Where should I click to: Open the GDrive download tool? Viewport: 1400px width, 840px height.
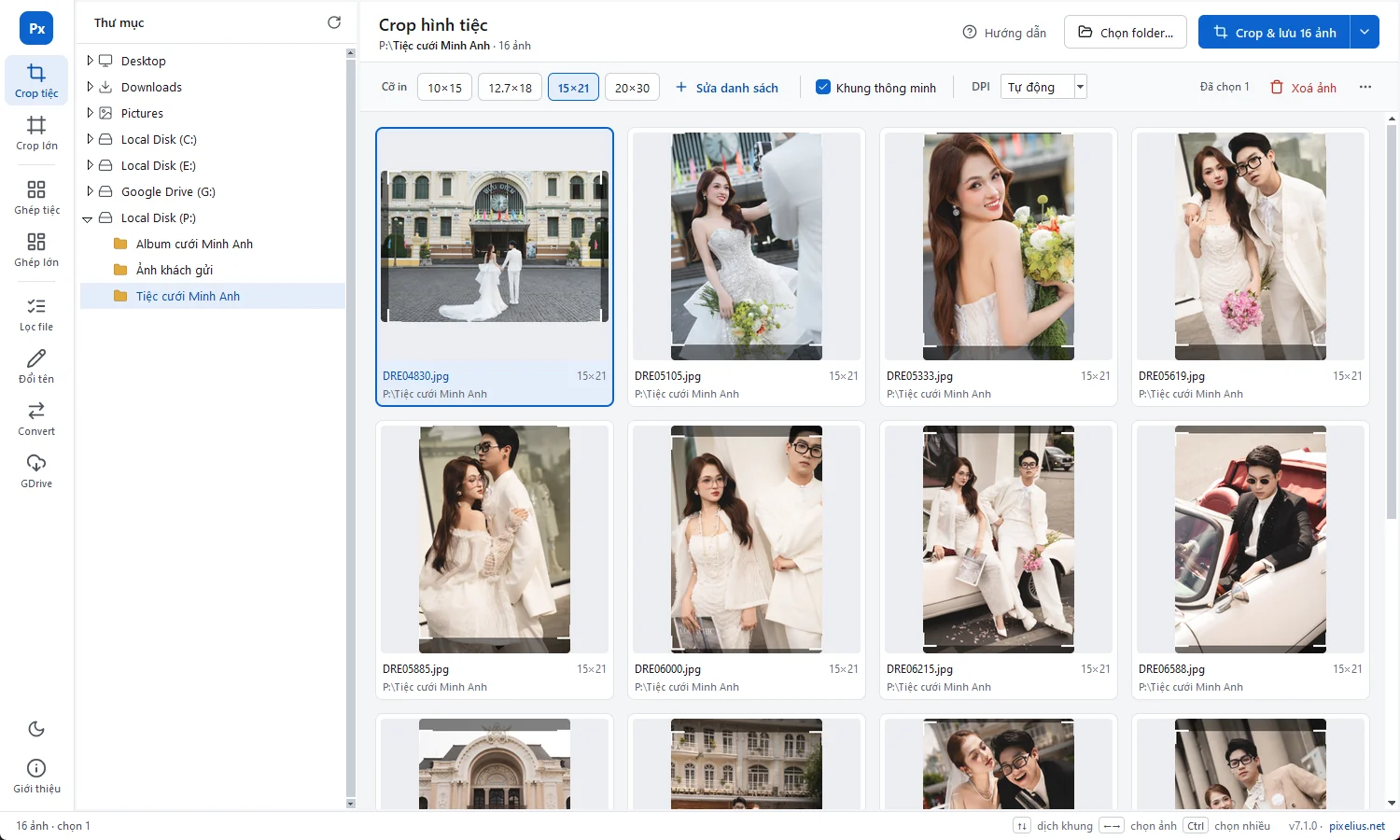click(x=36, y=470)
